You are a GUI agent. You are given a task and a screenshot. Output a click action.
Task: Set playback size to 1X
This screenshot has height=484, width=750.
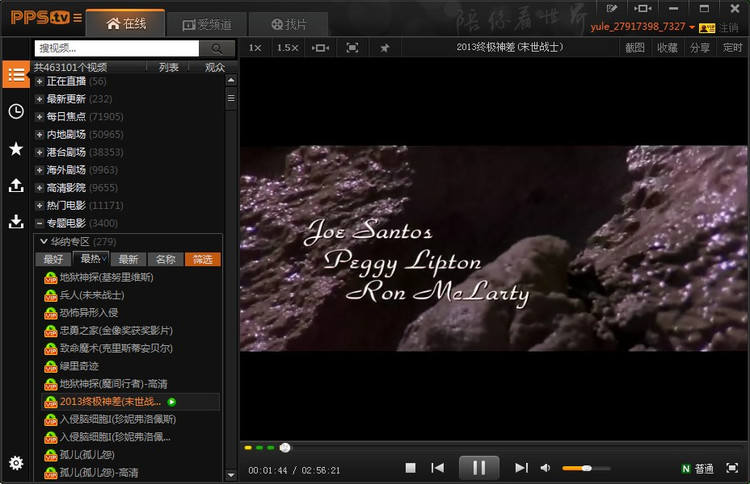click(x=255, y=48)
